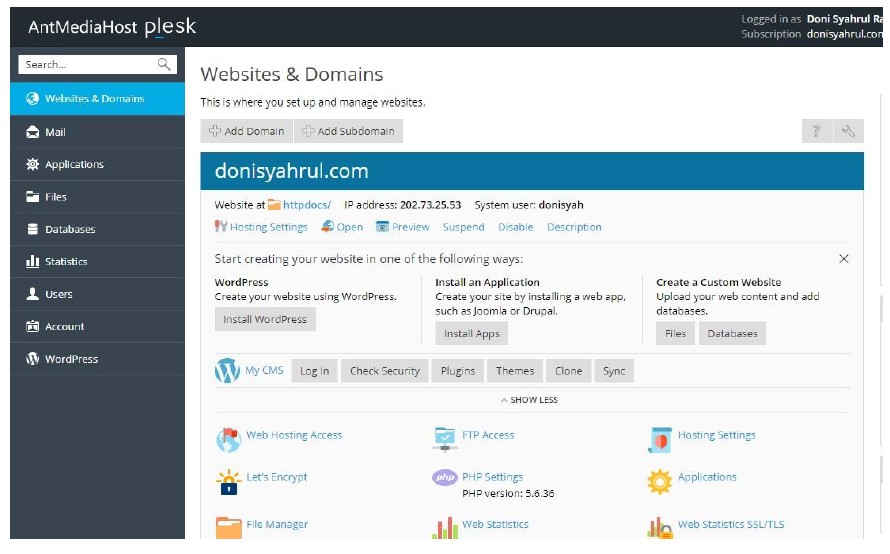Close the start creating website panel
The image size is (890, 554).
click(x=843, y=259)
